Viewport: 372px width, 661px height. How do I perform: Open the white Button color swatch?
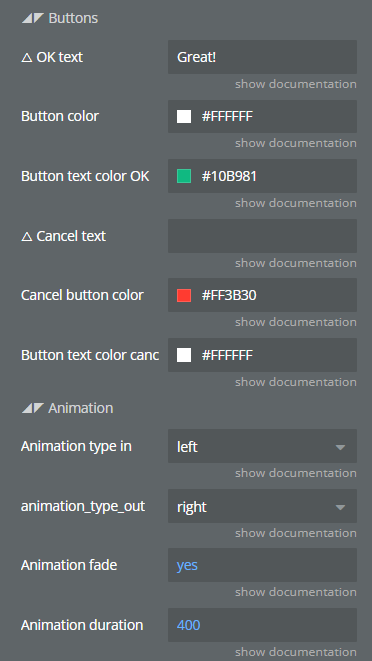point(184,116)
